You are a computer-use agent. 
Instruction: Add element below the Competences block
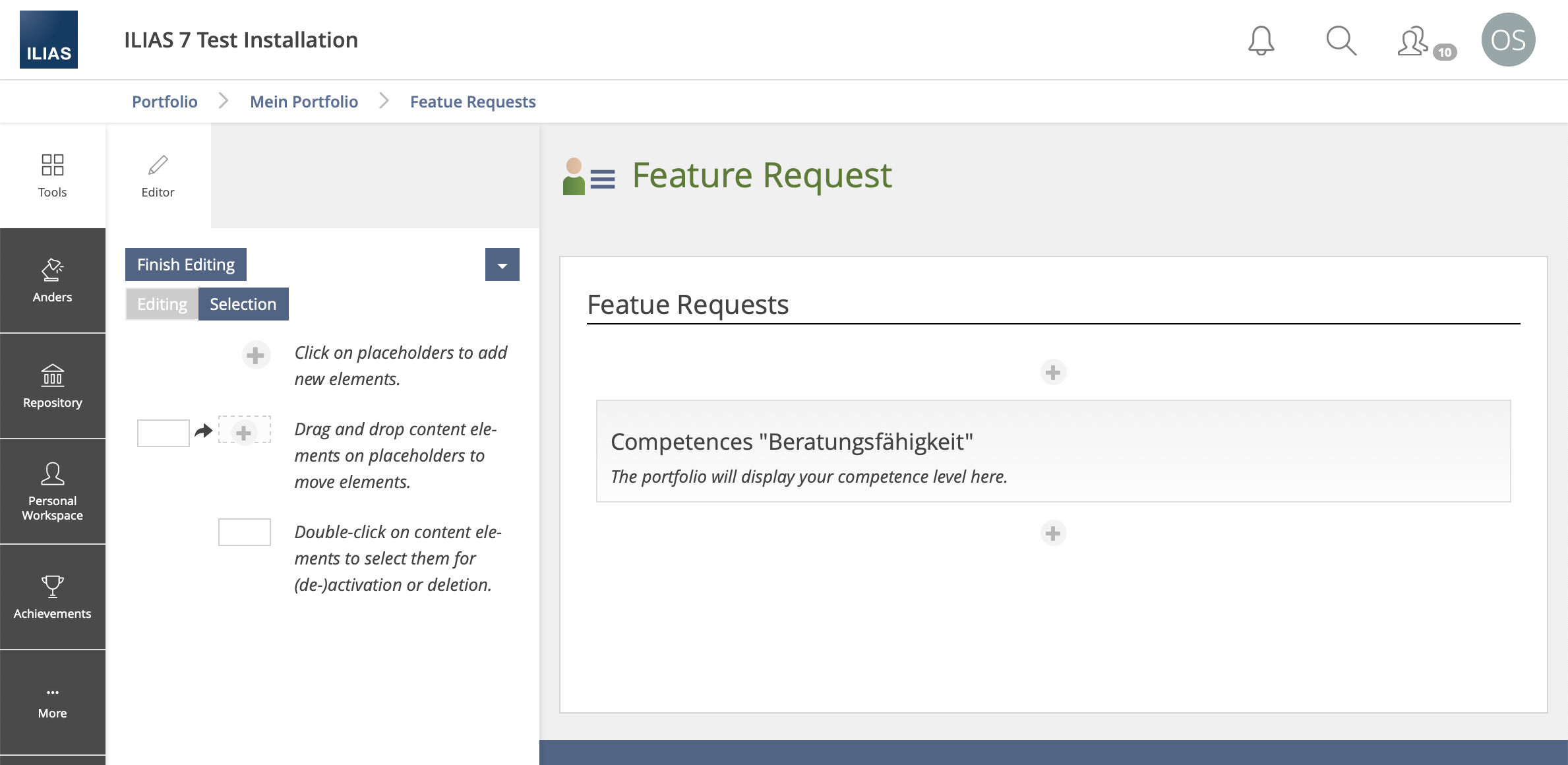1053,533
